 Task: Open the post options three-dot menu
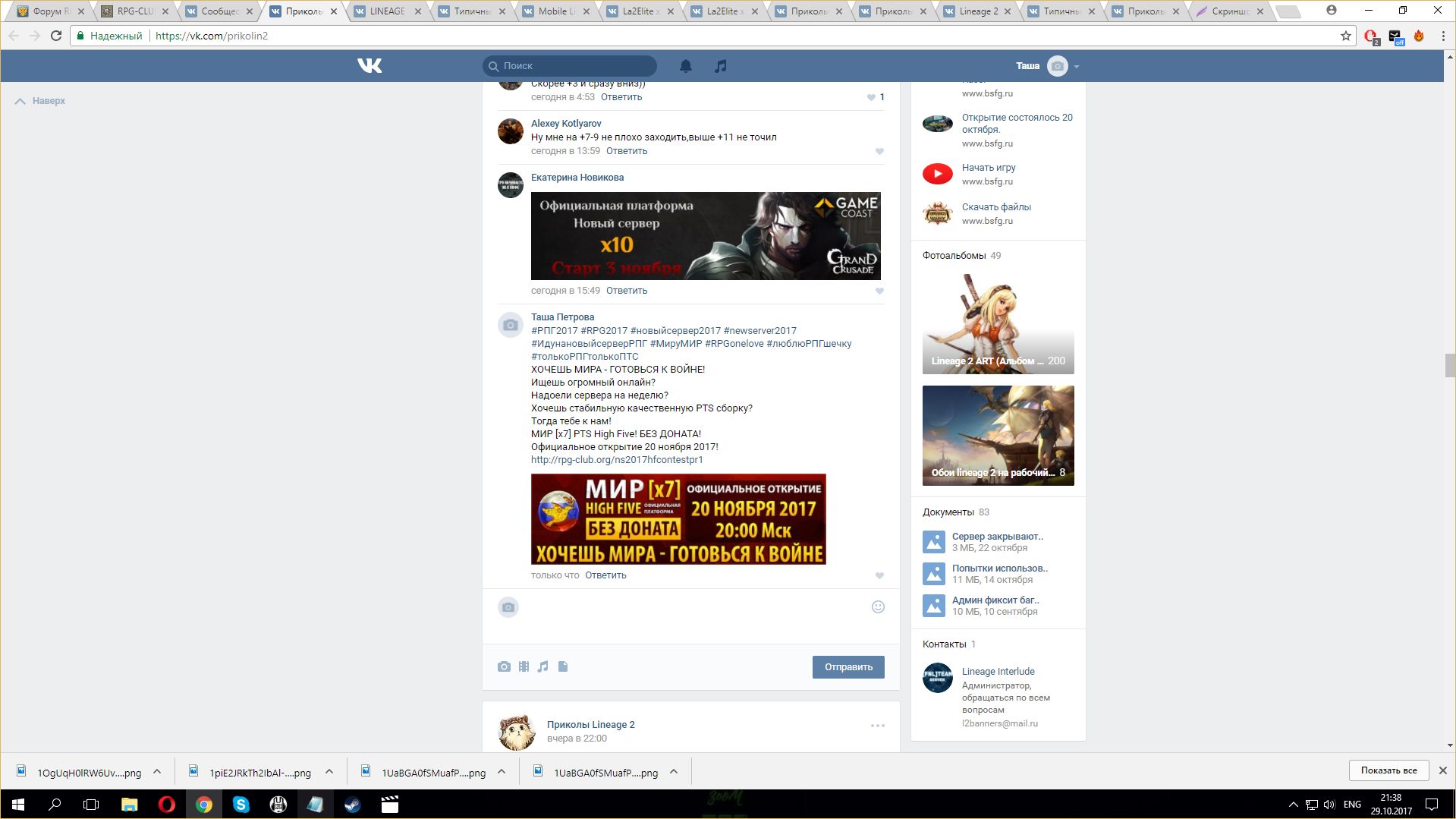[877, 726]
